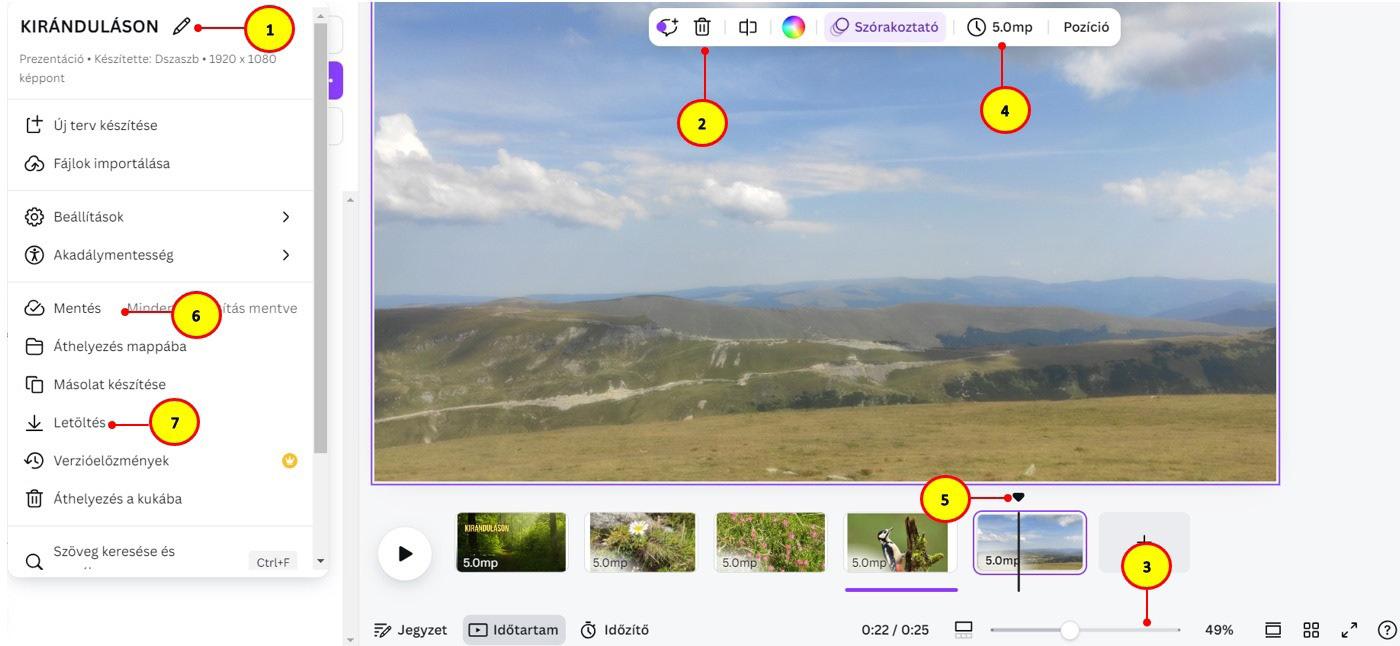Delete the page with the trash icon
Image resolution: width=1400 pixels, height=646 pixels.
tap(703, 27)
